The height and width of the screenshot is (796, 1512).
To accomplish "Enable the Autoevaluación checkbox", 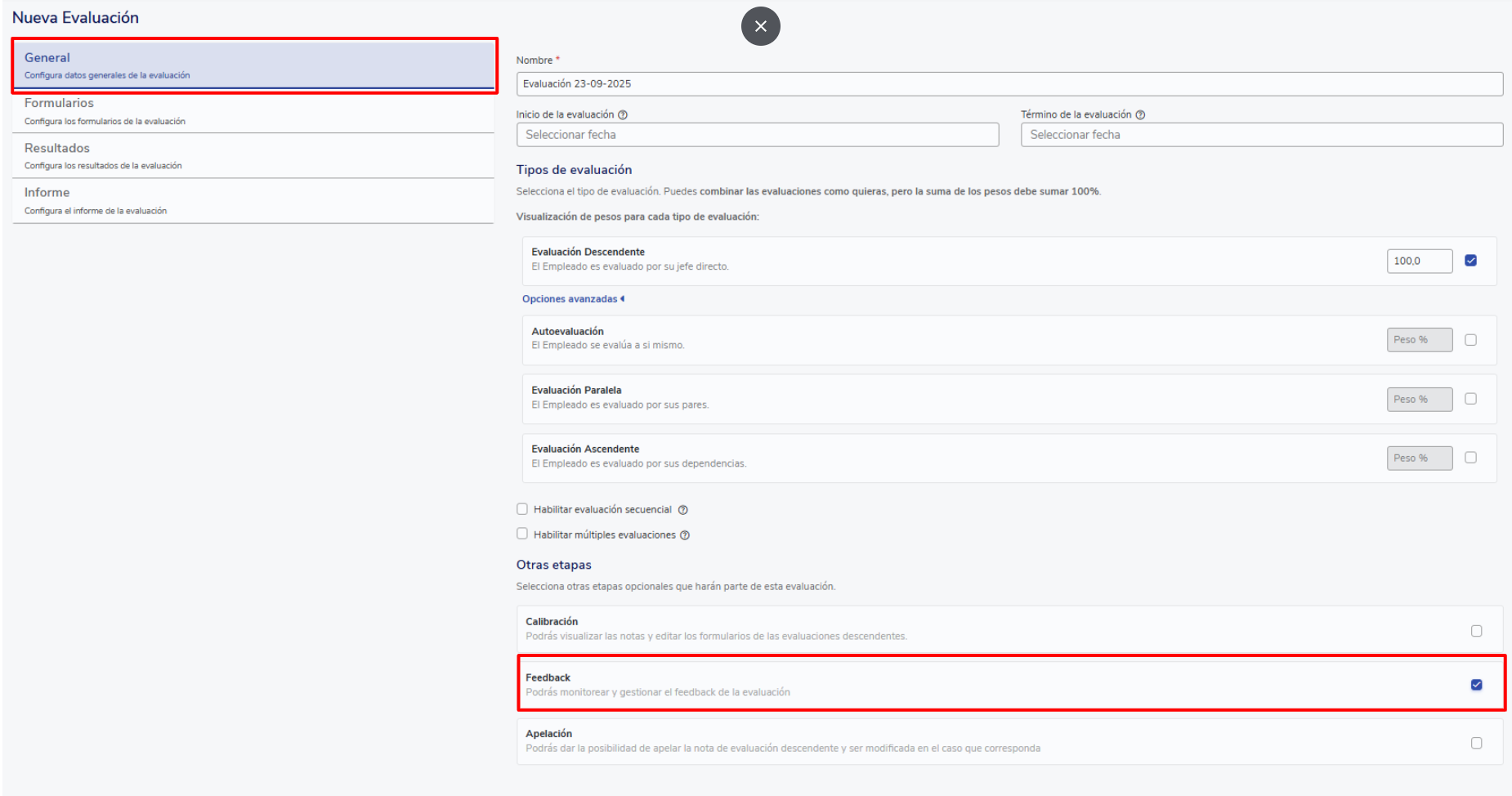I will point(1470,340).
